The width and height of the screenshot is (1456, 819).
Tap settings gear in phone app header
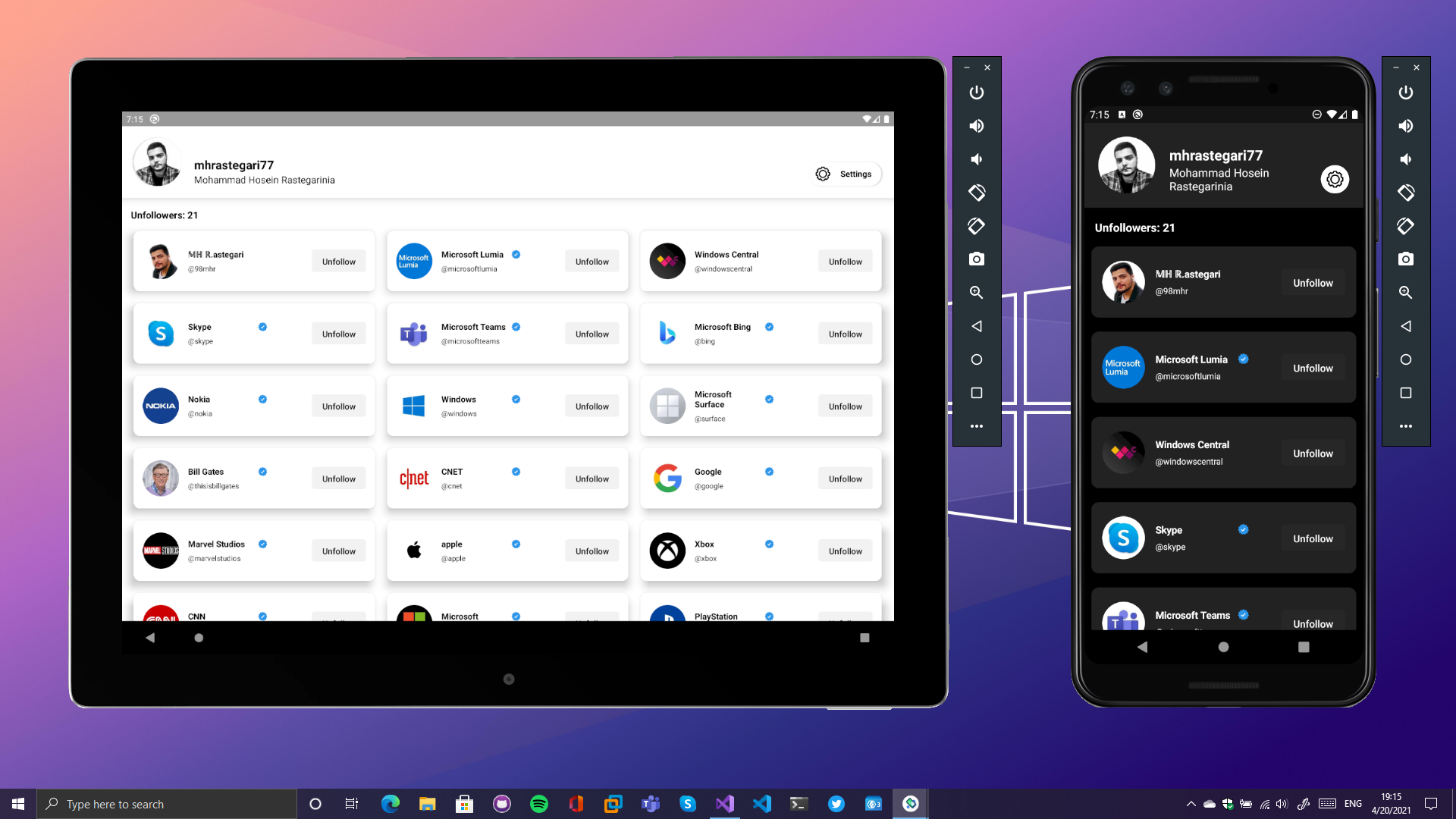pyautogui.click(x=1335, y=180)
